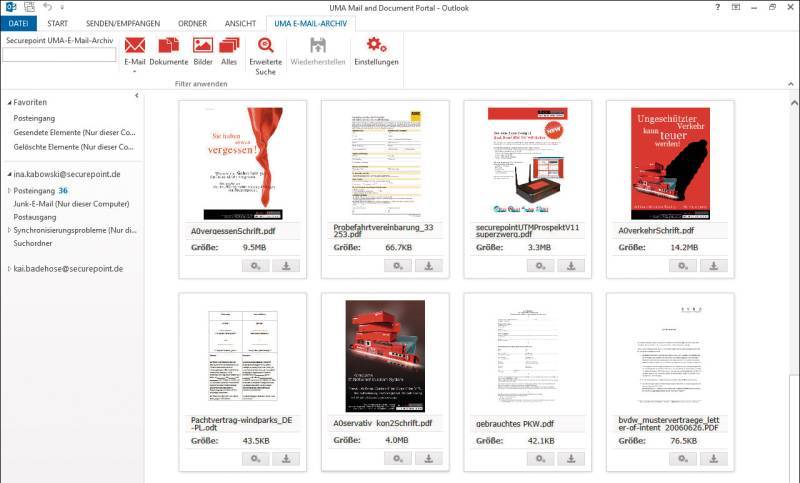The image size is (800, 483).
Task: Download Pachtvertrag-windparks_DE-PL.odt
Action: point(286,459)
